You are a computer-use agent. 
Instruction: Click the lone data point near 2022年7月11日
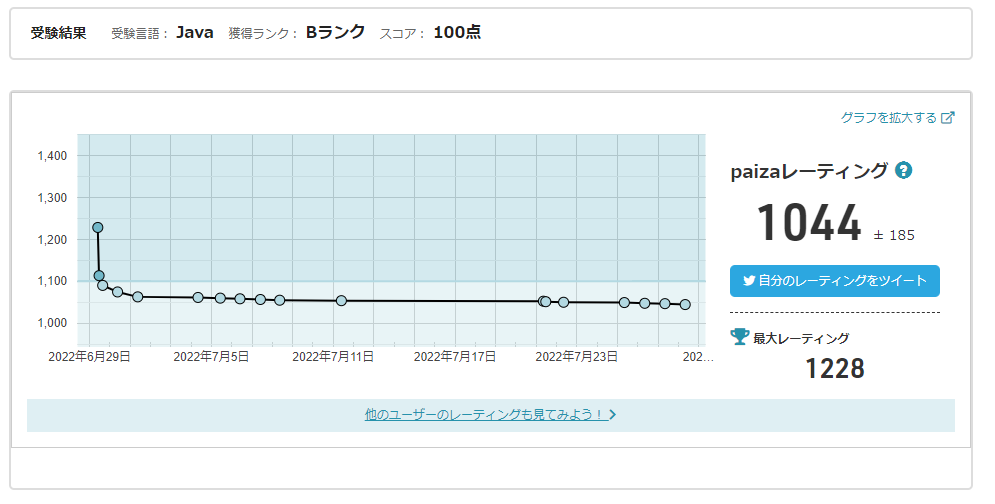tap(341, 300)
